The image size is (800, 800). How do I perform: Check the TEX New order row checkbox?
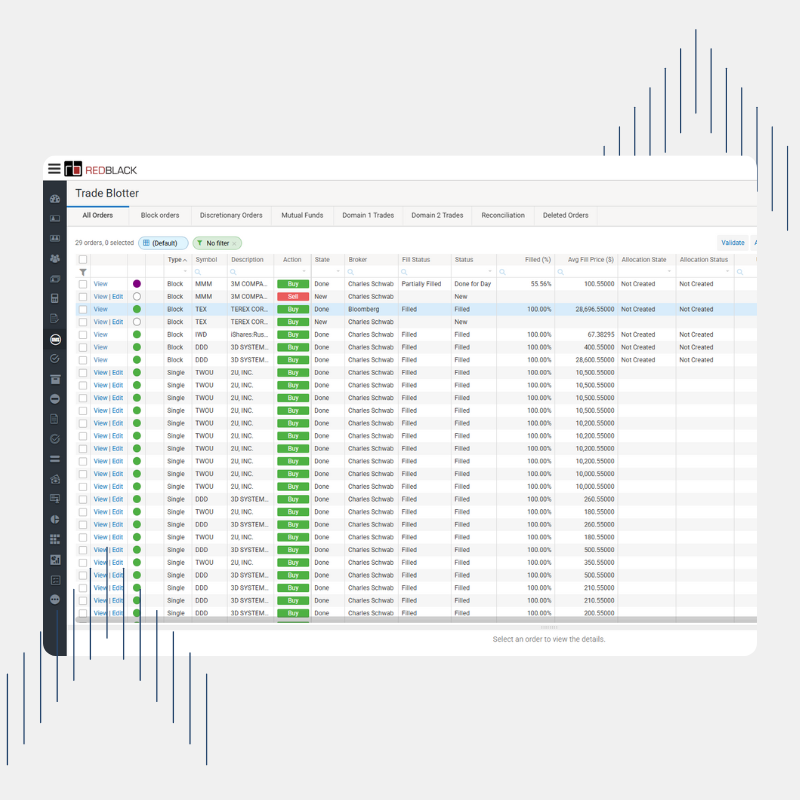(x=83, y=322)
